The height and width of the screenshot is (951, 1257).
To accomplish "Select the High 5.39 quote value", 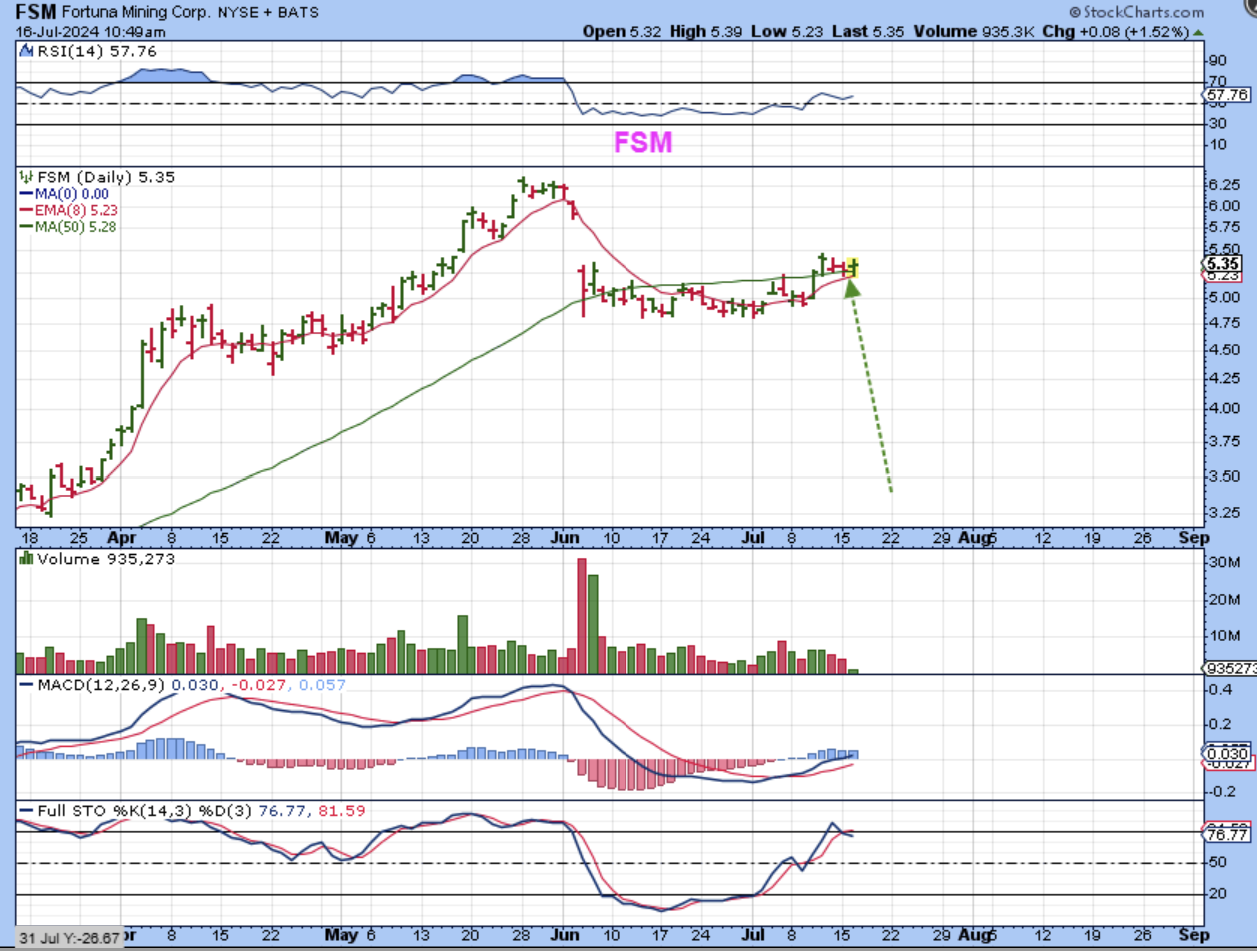I will (x=704, y=32).
